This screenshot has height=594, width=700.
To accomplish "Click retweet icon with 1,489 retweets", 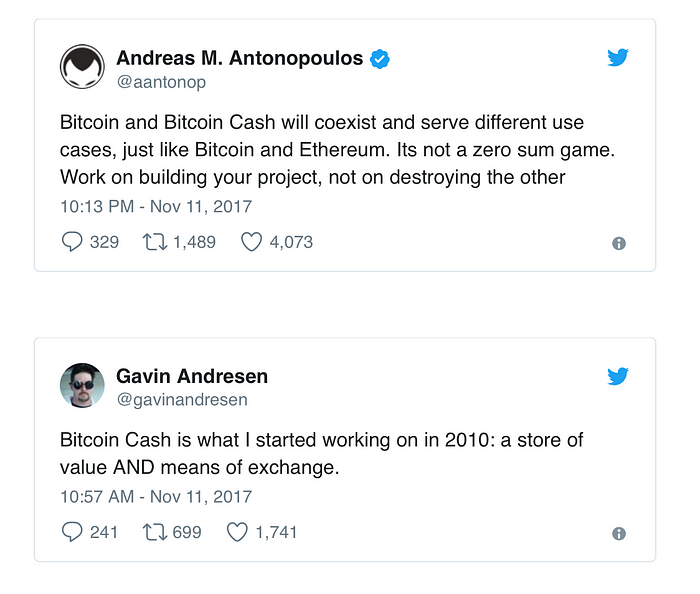I will (154, 242).
